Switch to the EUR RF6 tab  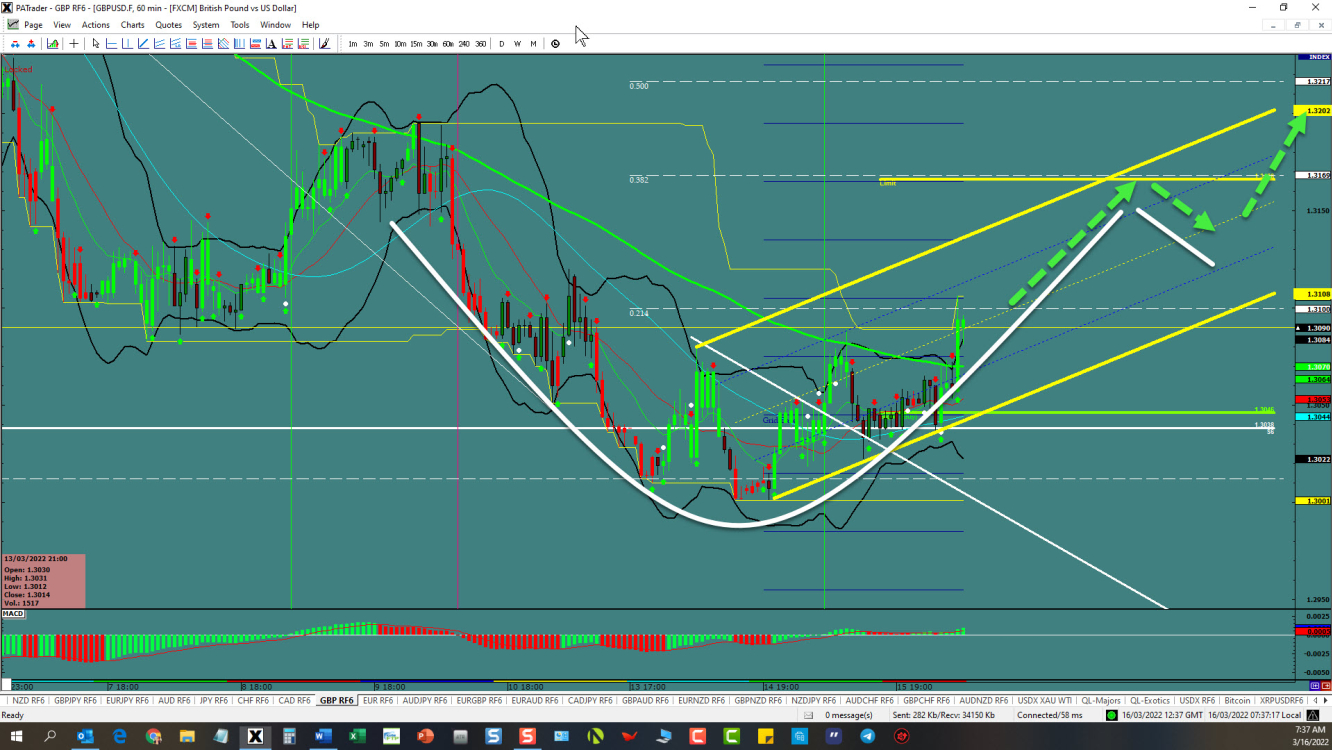378,700
